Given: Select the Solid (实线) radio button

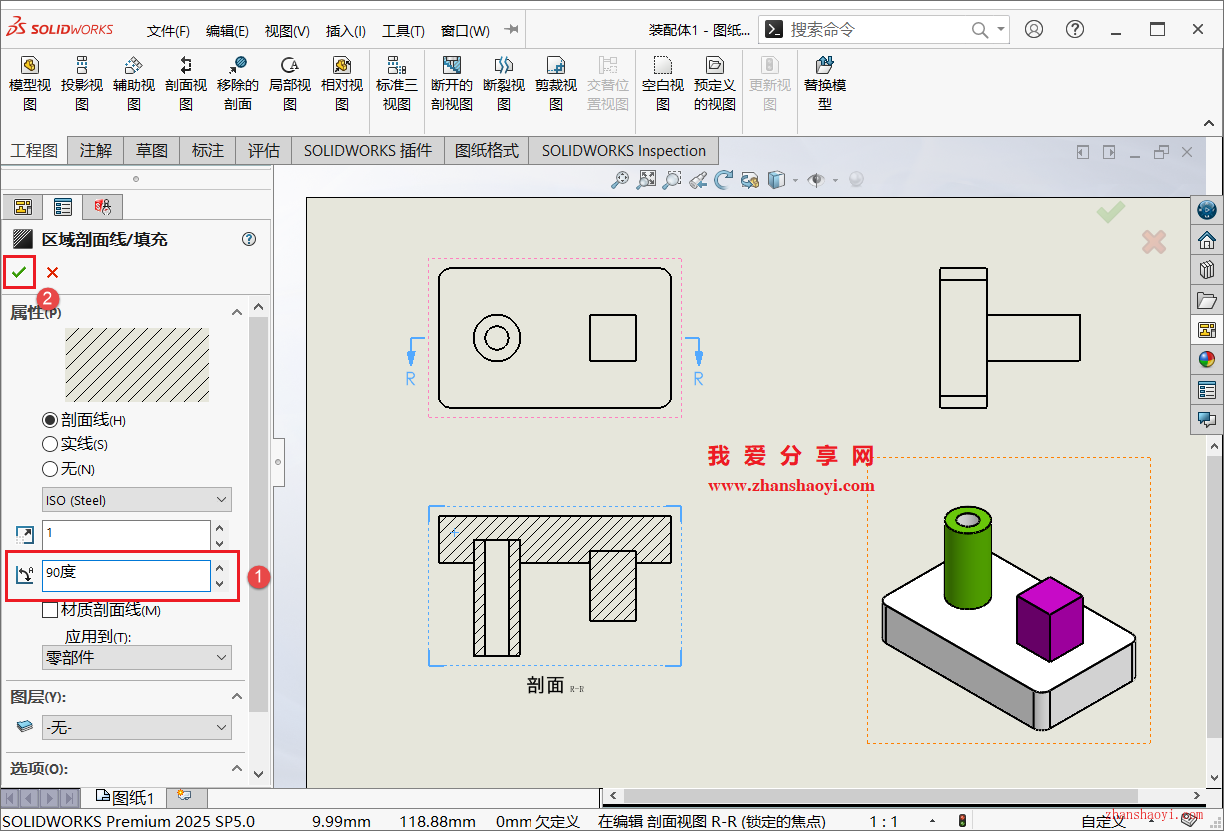Looking at the screenshot, I should click(50, 444).
